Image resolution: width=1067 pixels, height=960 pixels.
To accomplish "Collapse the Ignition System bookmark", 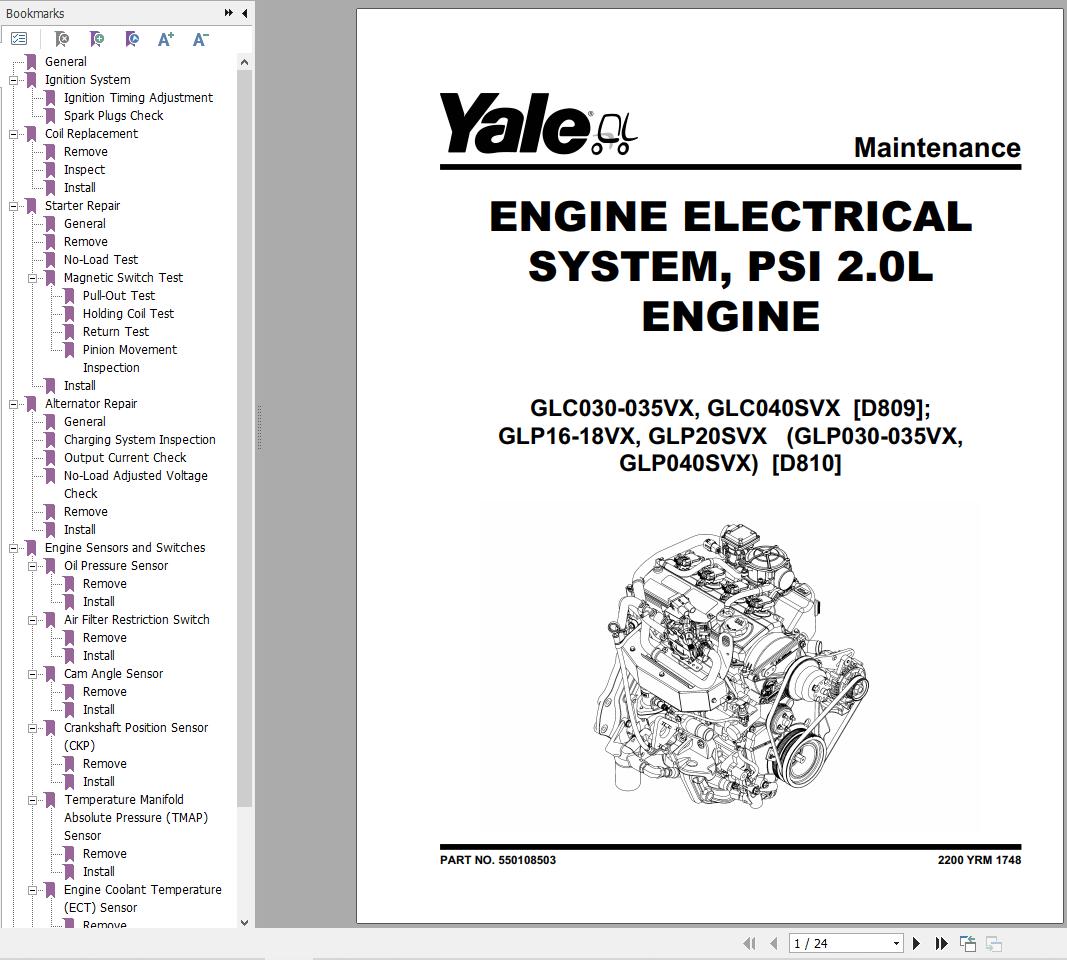I will click(x=13, y=80).
